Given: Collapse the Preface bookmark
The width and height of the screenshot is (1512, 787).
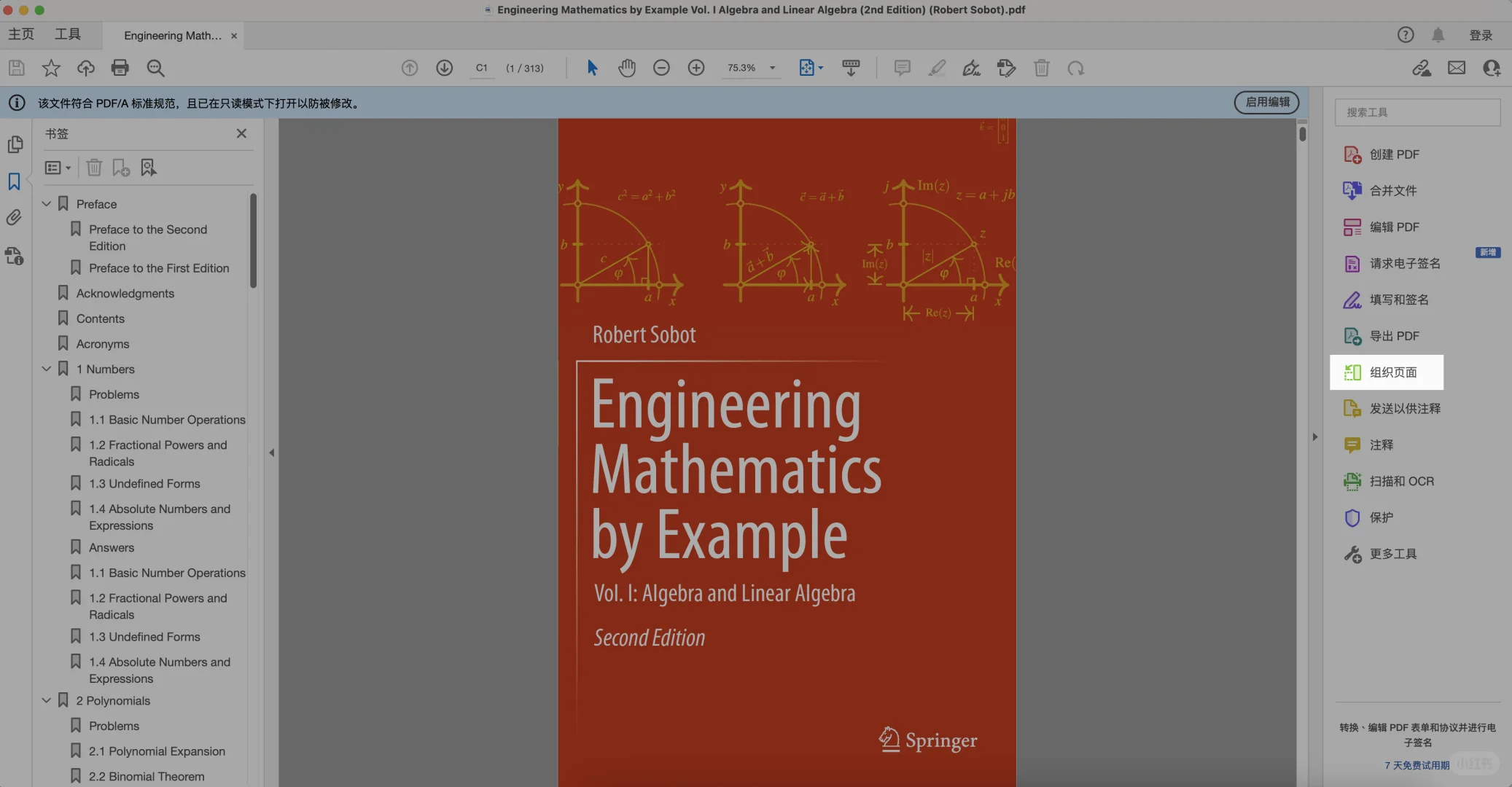Looking at the screenshot, I should (46, 204).
